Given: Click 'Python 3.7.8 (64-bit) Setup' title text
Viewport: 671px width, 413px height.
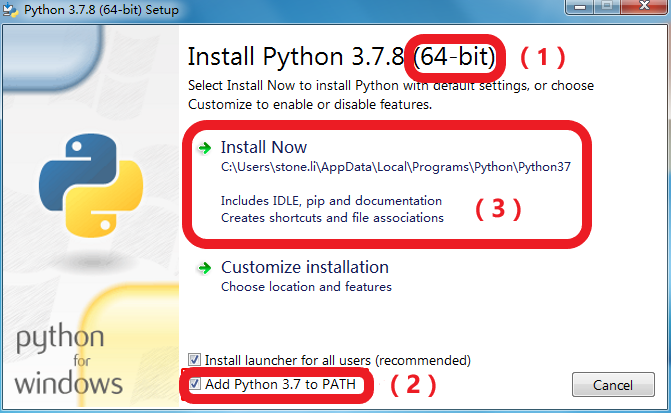Looking at the screenshot, I should click(x=101, y=9).
